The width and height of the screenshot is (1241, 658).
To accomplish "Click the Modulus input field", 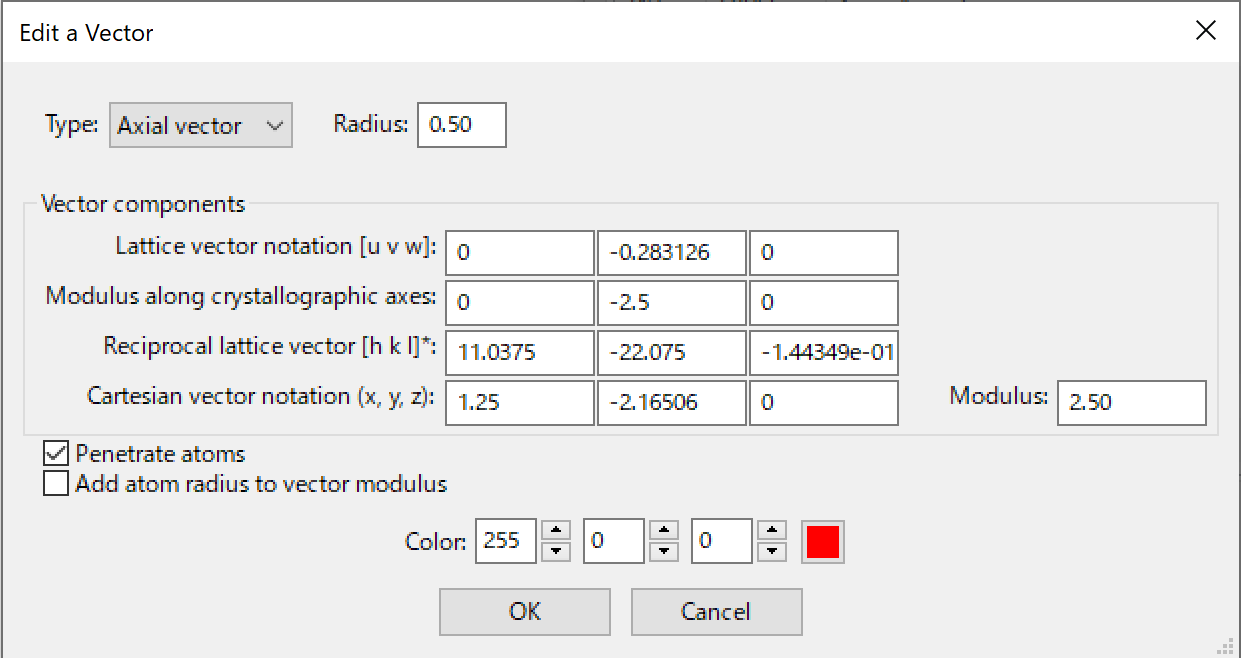I will [x=1130, y=403].
